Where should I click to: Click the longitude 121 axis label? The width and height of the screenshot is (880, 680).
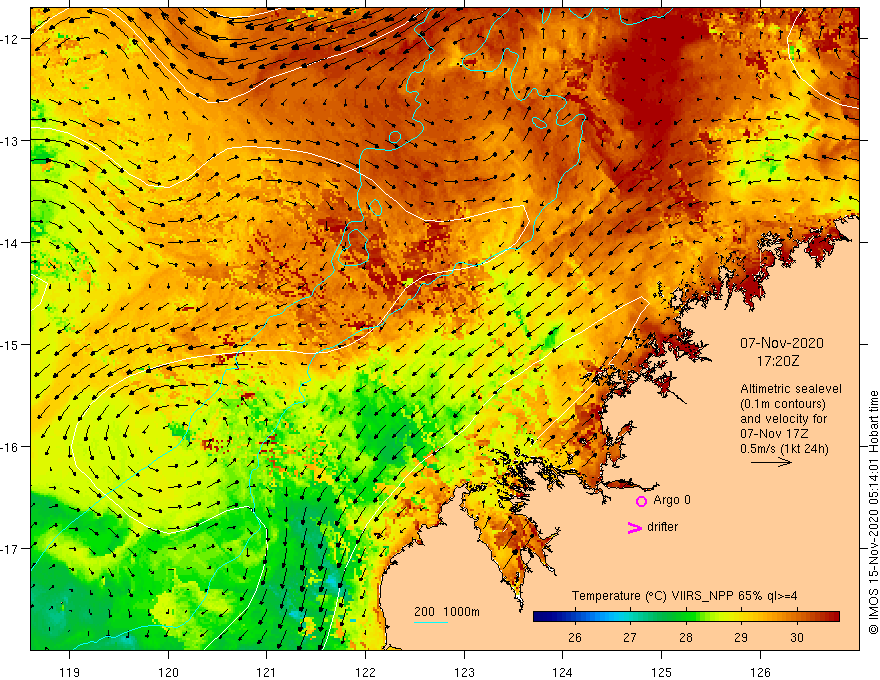pos(266,672)
